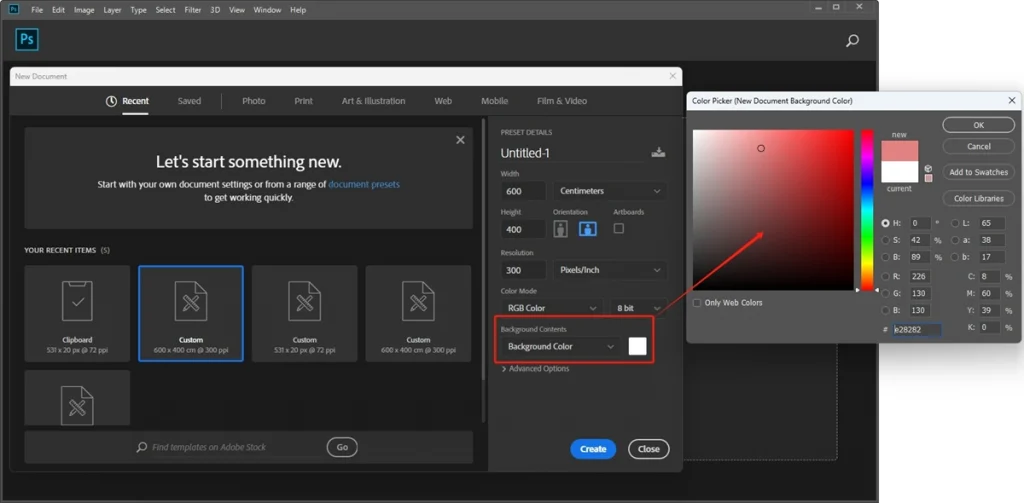This screenshot has height=503, width=1024.
Task: Expand Advanced Options section
Action: [536, 369]
